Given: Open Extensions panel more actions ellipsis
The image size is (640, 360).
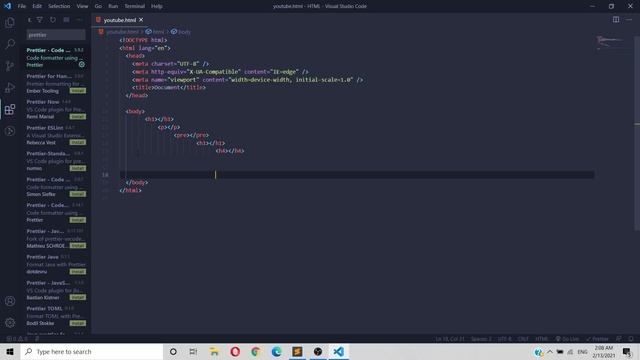Looking at the screenshot, I should (79, 20).
